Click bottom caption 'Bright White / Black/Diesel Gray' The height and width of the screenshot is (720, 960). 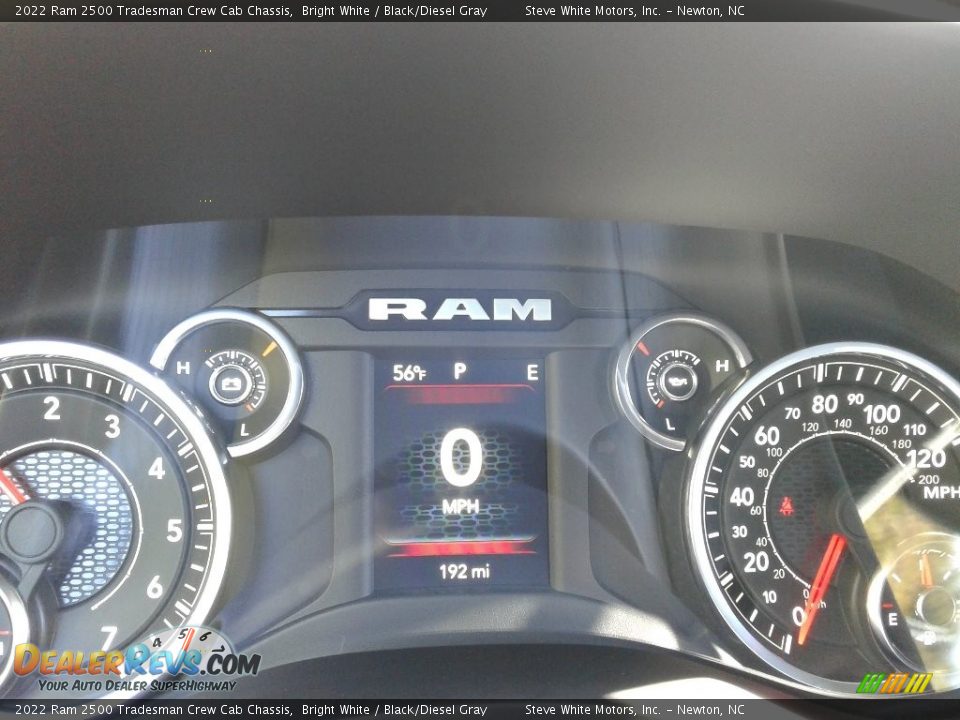[x=394, y=710]
